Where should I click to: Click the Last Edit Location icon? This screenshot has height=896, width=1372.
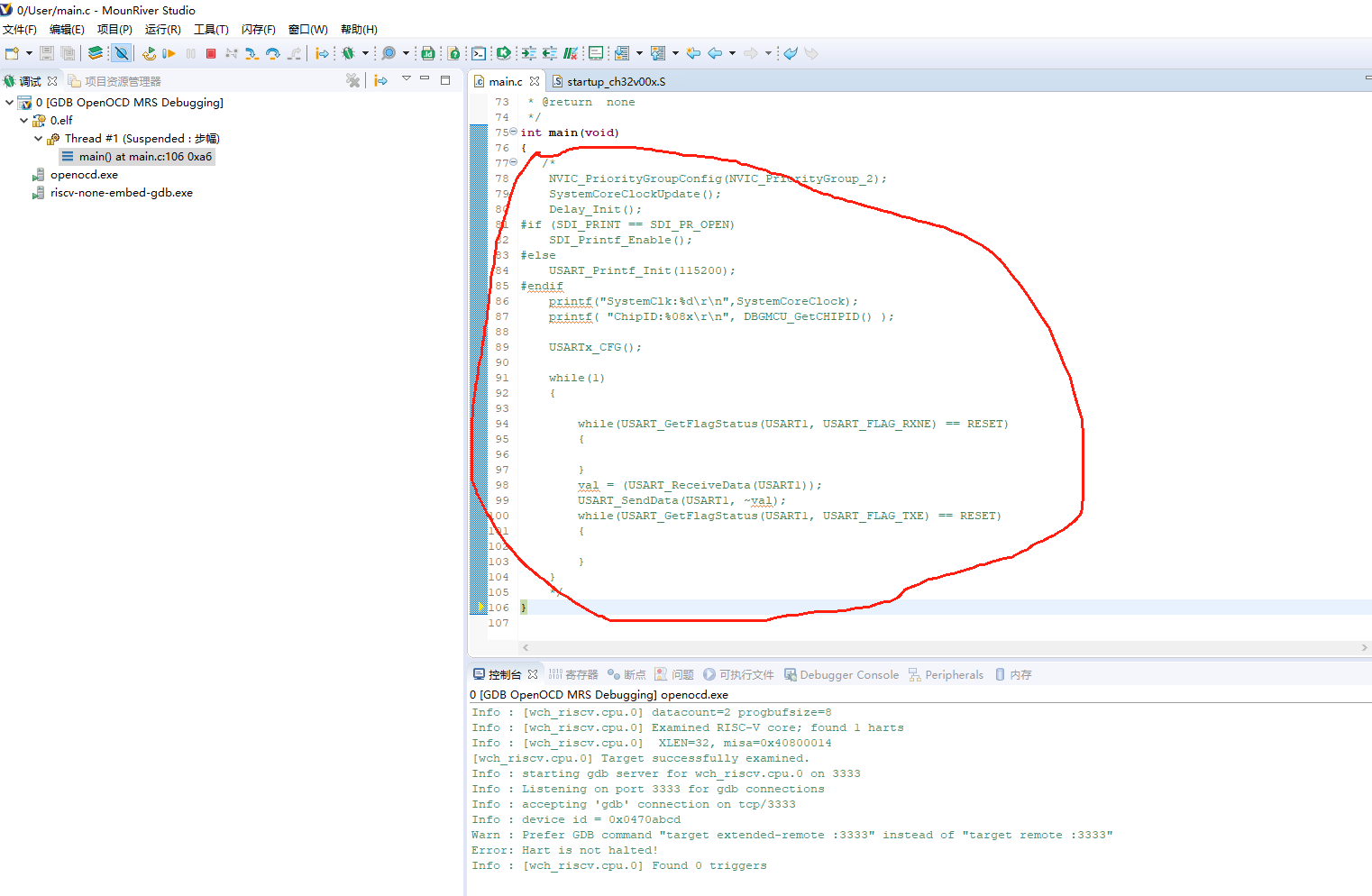(693, 53)
